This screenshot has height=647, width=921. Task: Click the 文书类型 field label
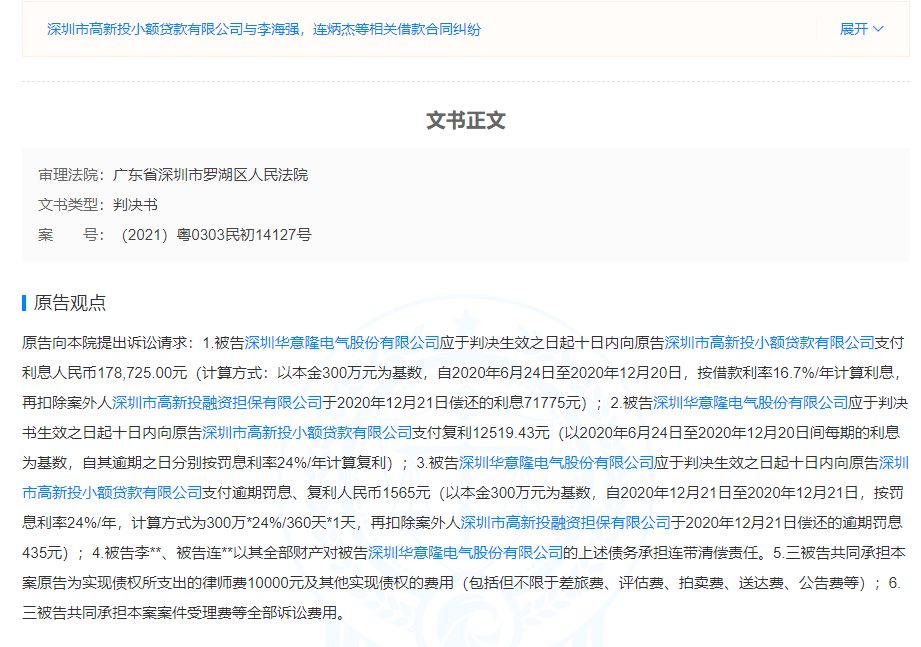[x=70, y=205]
